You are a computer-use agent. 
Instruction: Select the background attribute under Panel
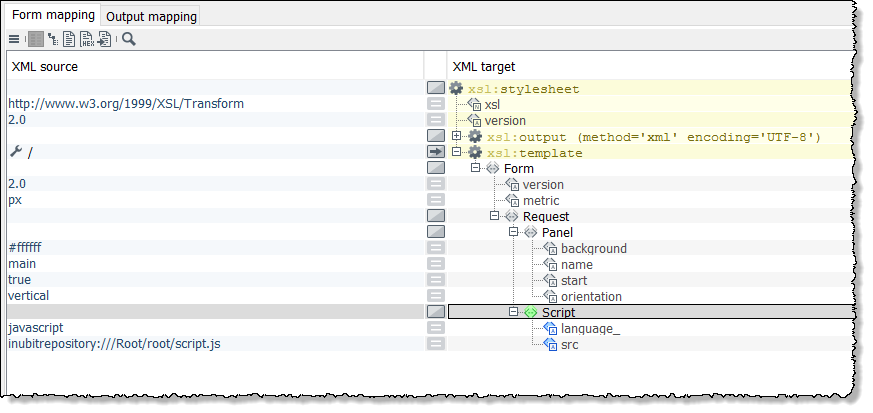point(593,248)
